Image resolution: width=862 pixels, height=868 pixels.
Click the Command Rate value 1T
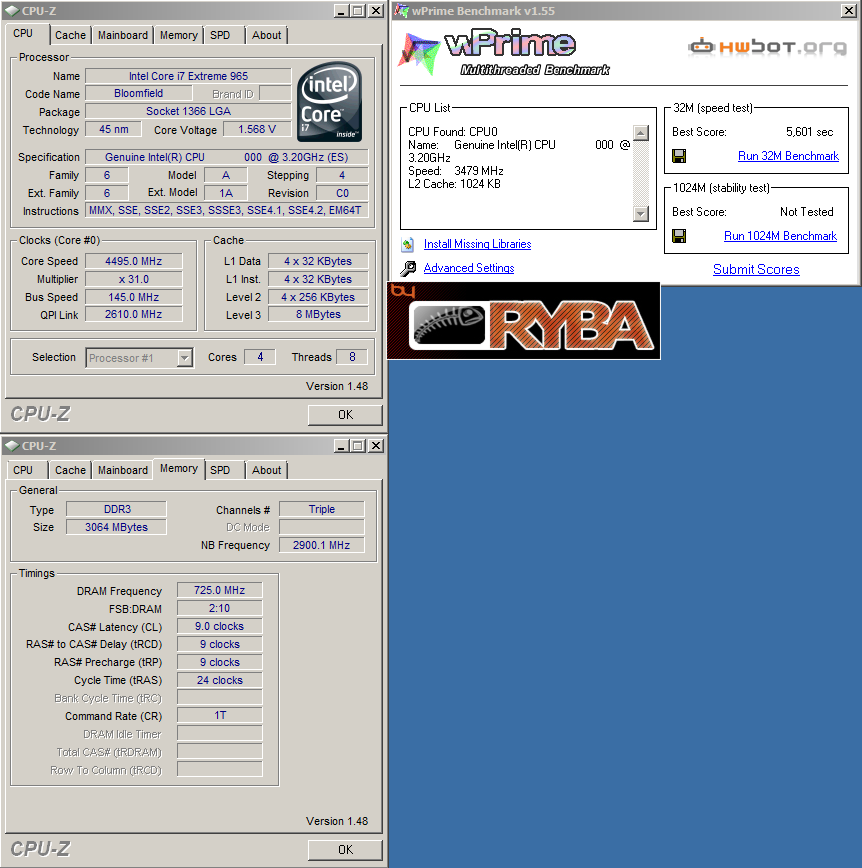219,715
